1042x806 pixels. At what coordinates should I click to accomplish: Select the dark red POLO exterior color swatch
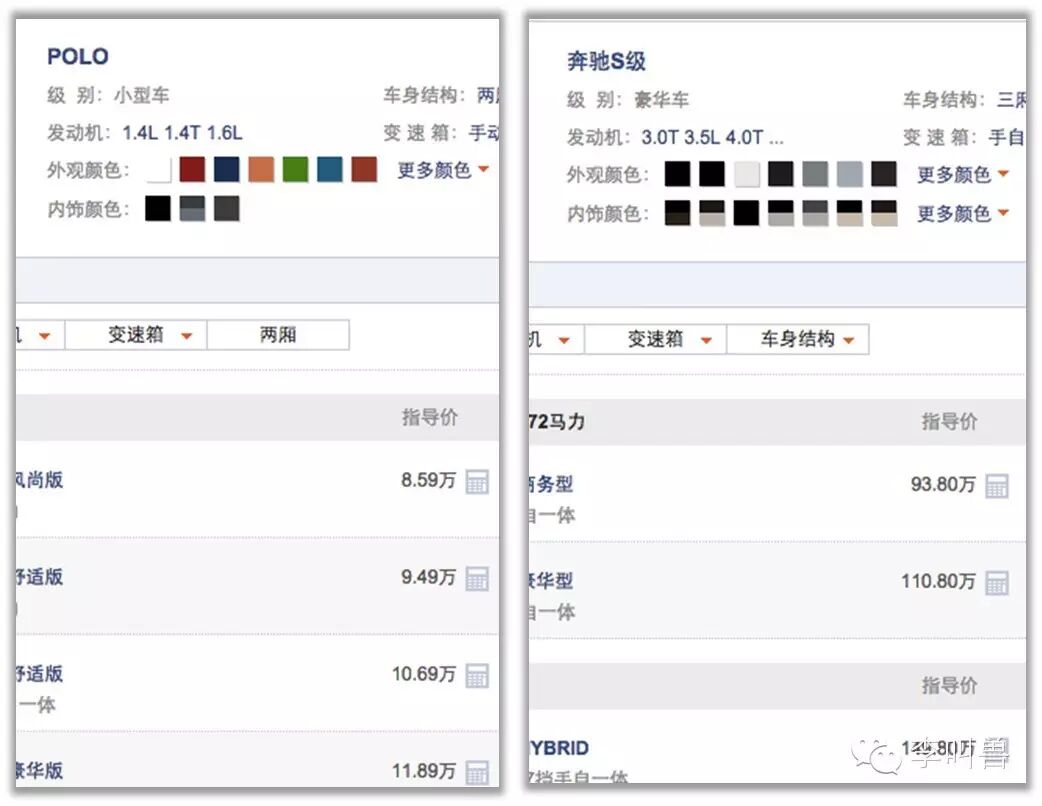tap(190, 169)
